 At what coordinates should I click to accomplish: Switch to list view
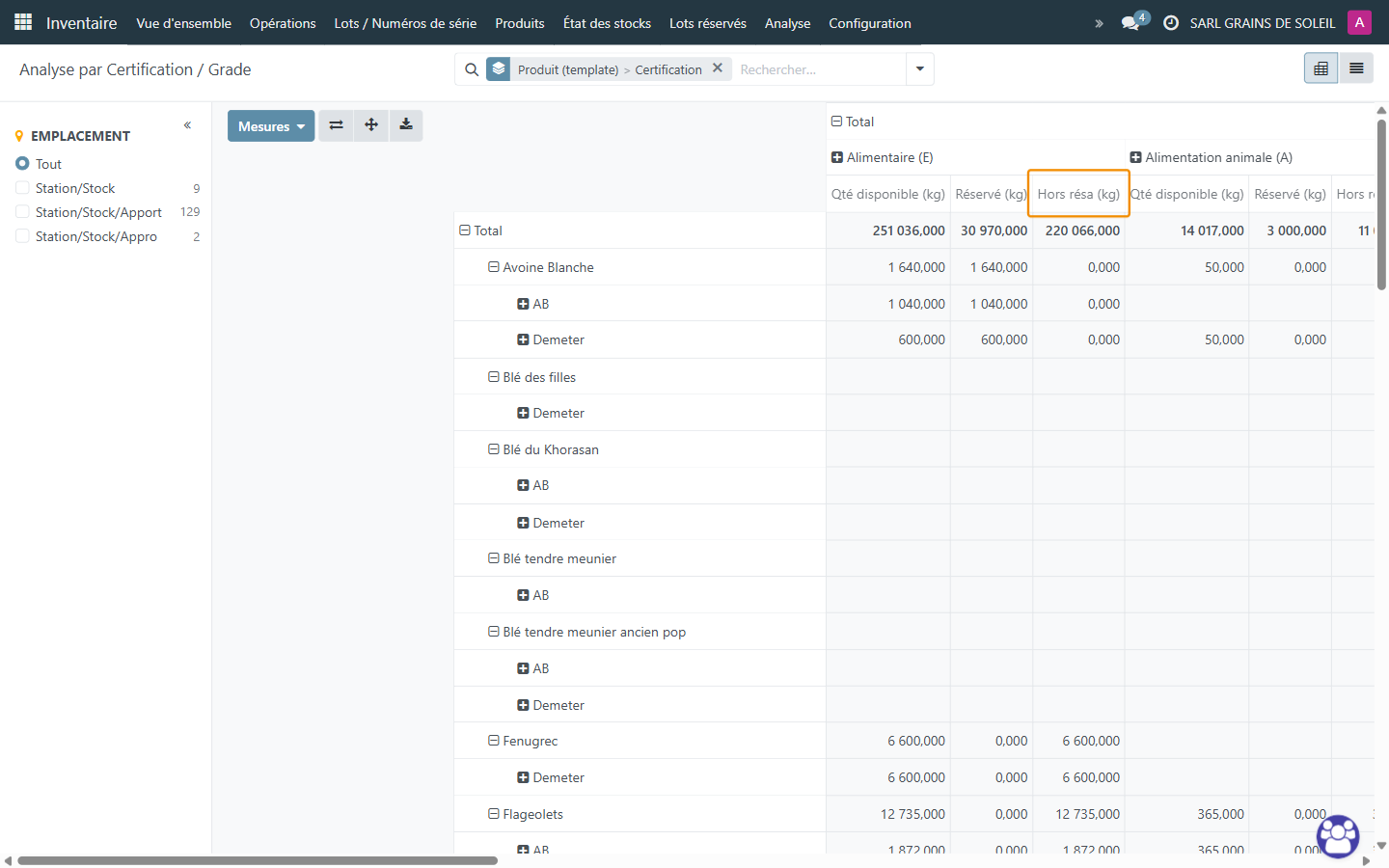[x=1356, y=68]
